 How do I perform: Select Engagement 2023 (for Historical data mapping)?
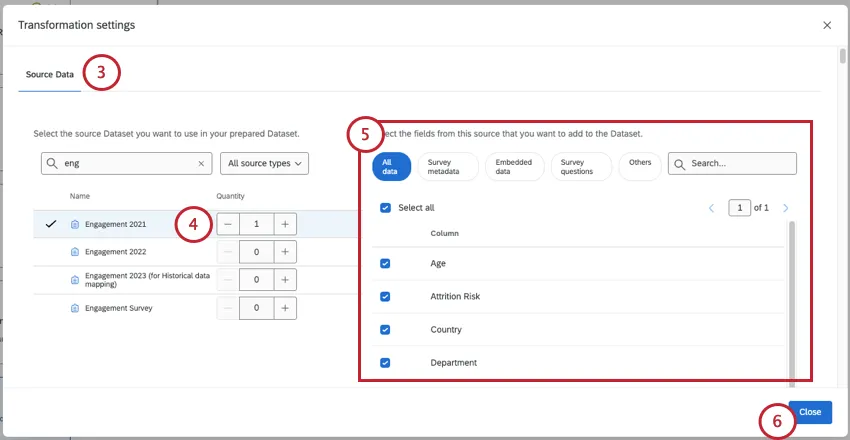(197, 280)
